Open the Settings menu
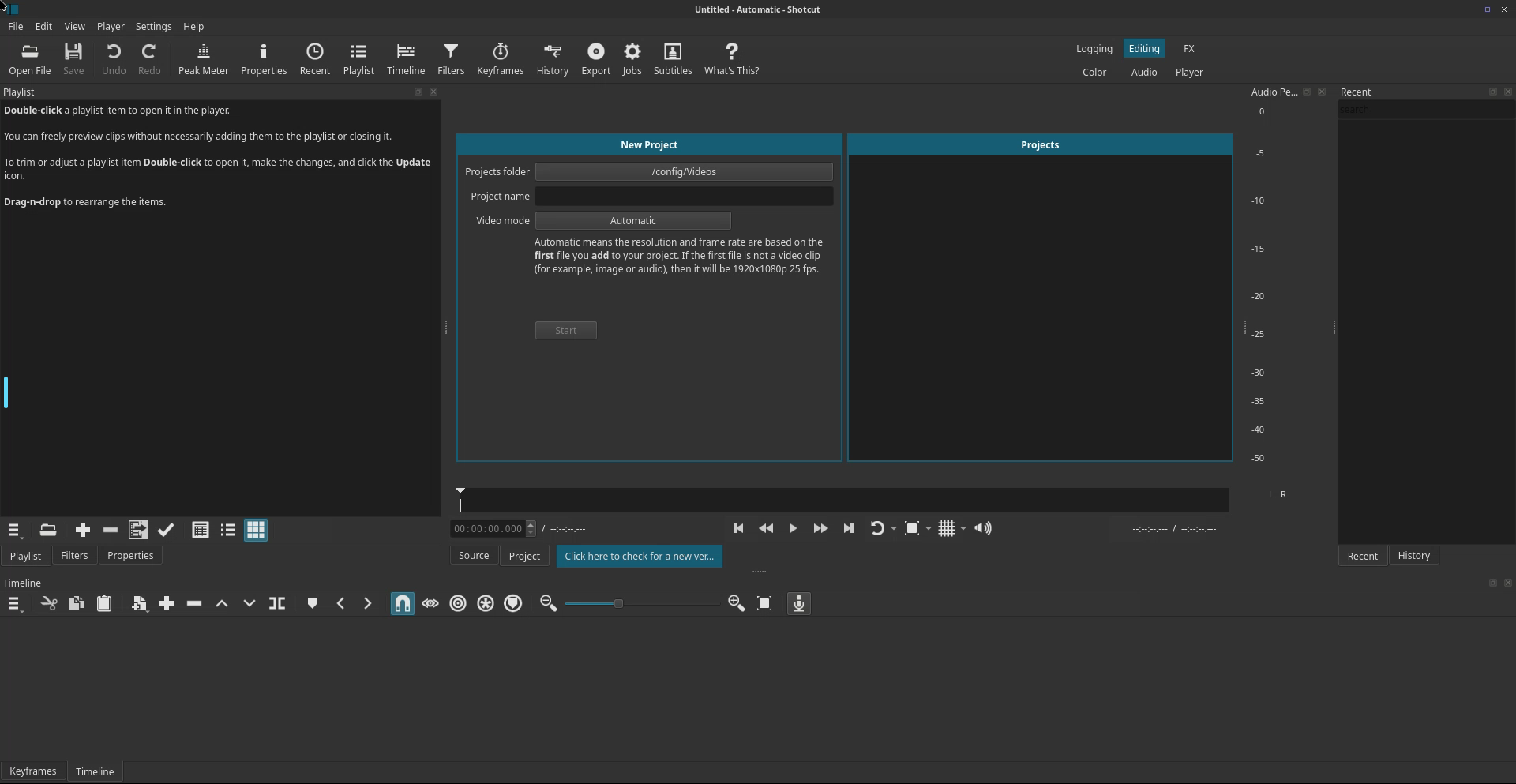The height and width of the screenshot is (784, 1516). pyautogui.click(x=153, y=27)
